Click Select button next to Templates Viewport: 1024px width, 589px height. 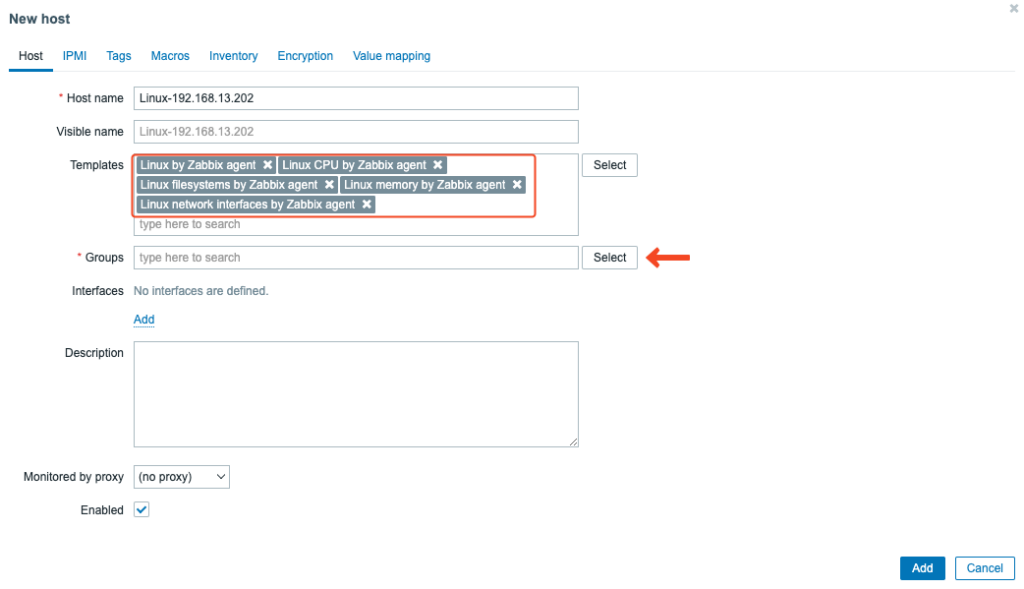(609, 165)
